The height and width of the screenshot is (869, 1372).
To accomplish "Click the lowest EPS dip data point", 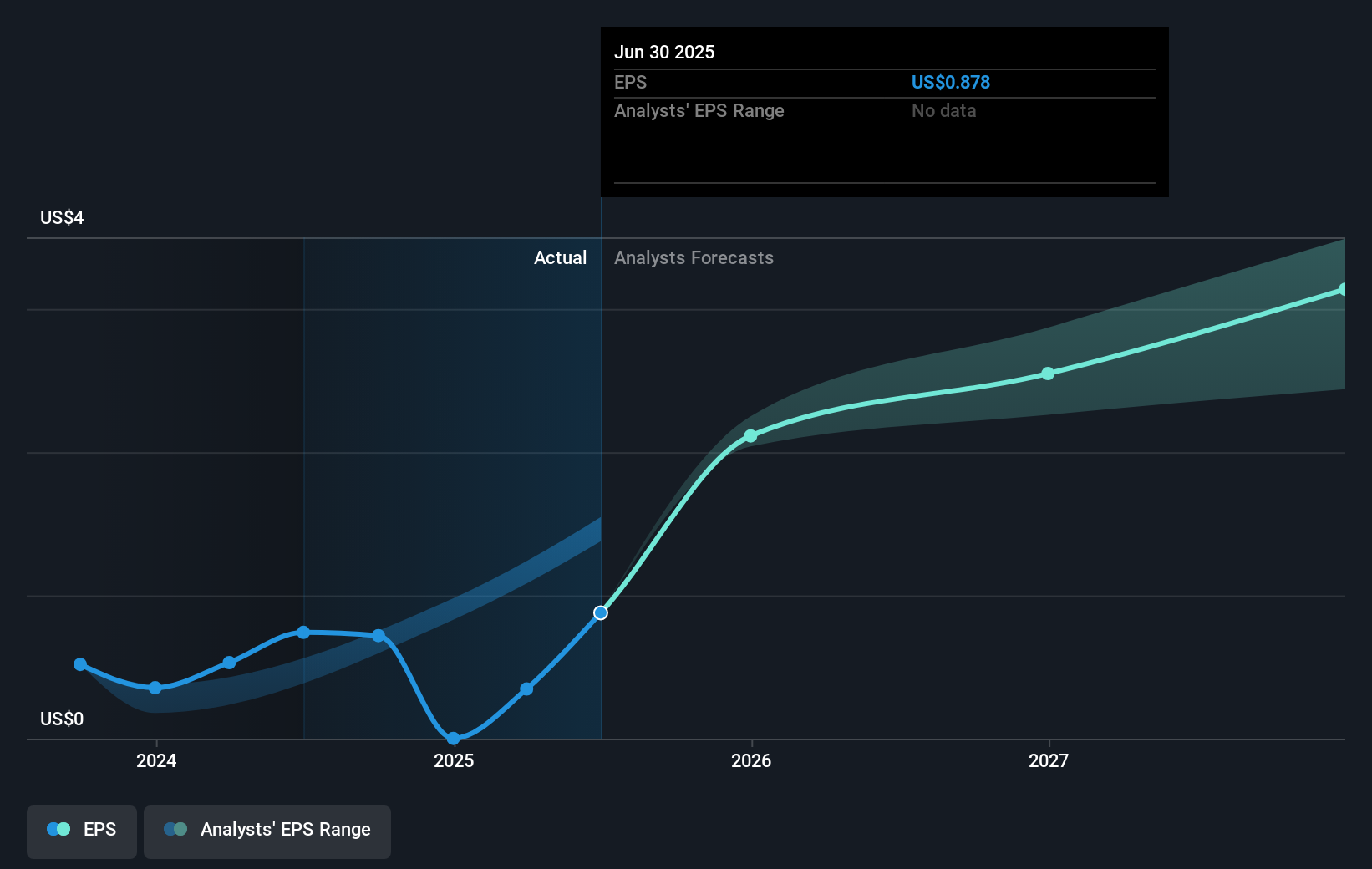I will point(453,739).
